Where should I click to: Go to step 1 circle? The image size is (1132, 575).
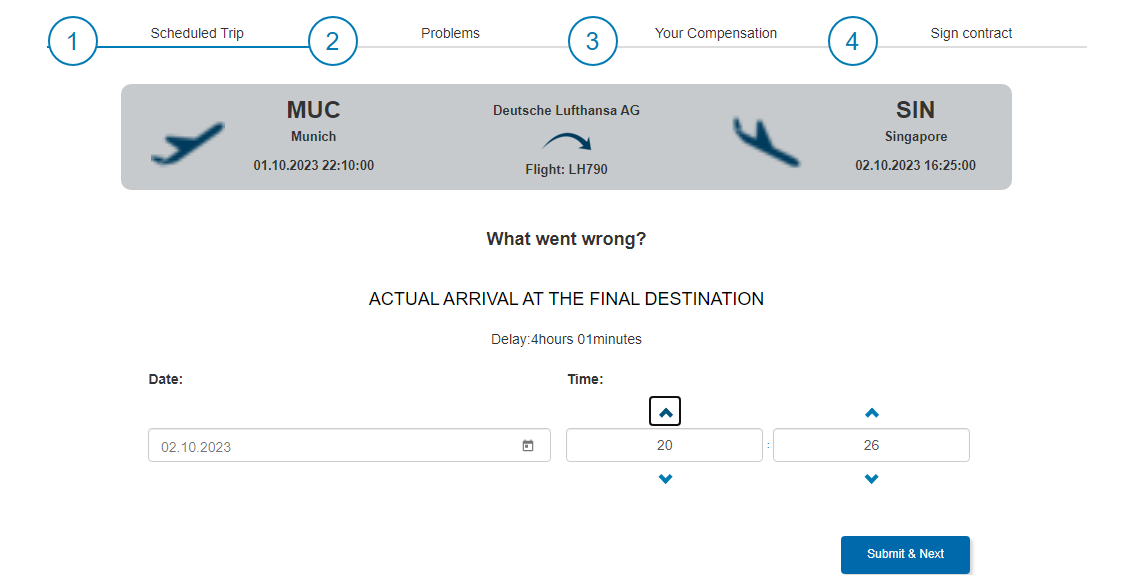[x=73, y=41]
